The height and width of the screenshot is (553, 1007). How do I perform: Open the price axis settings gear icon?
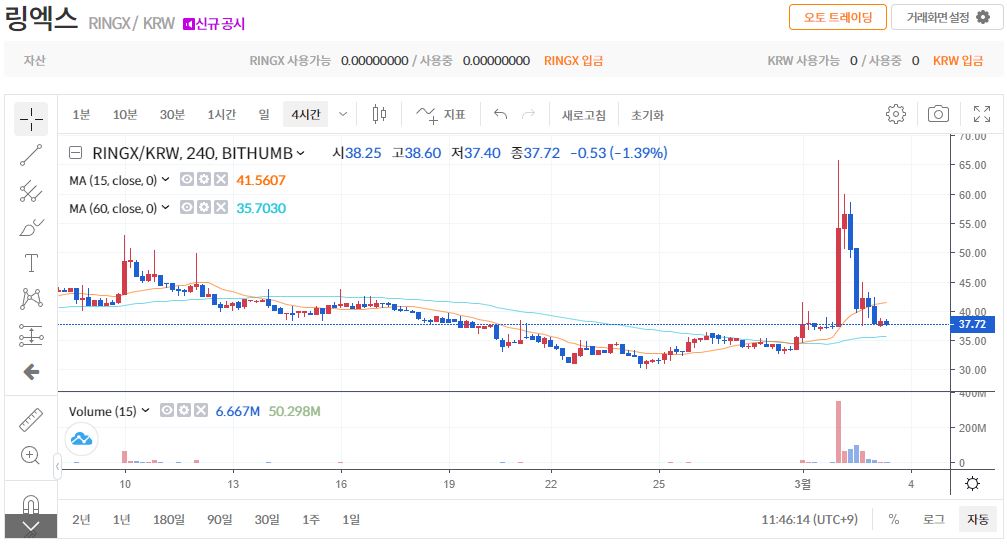[972, 484]
